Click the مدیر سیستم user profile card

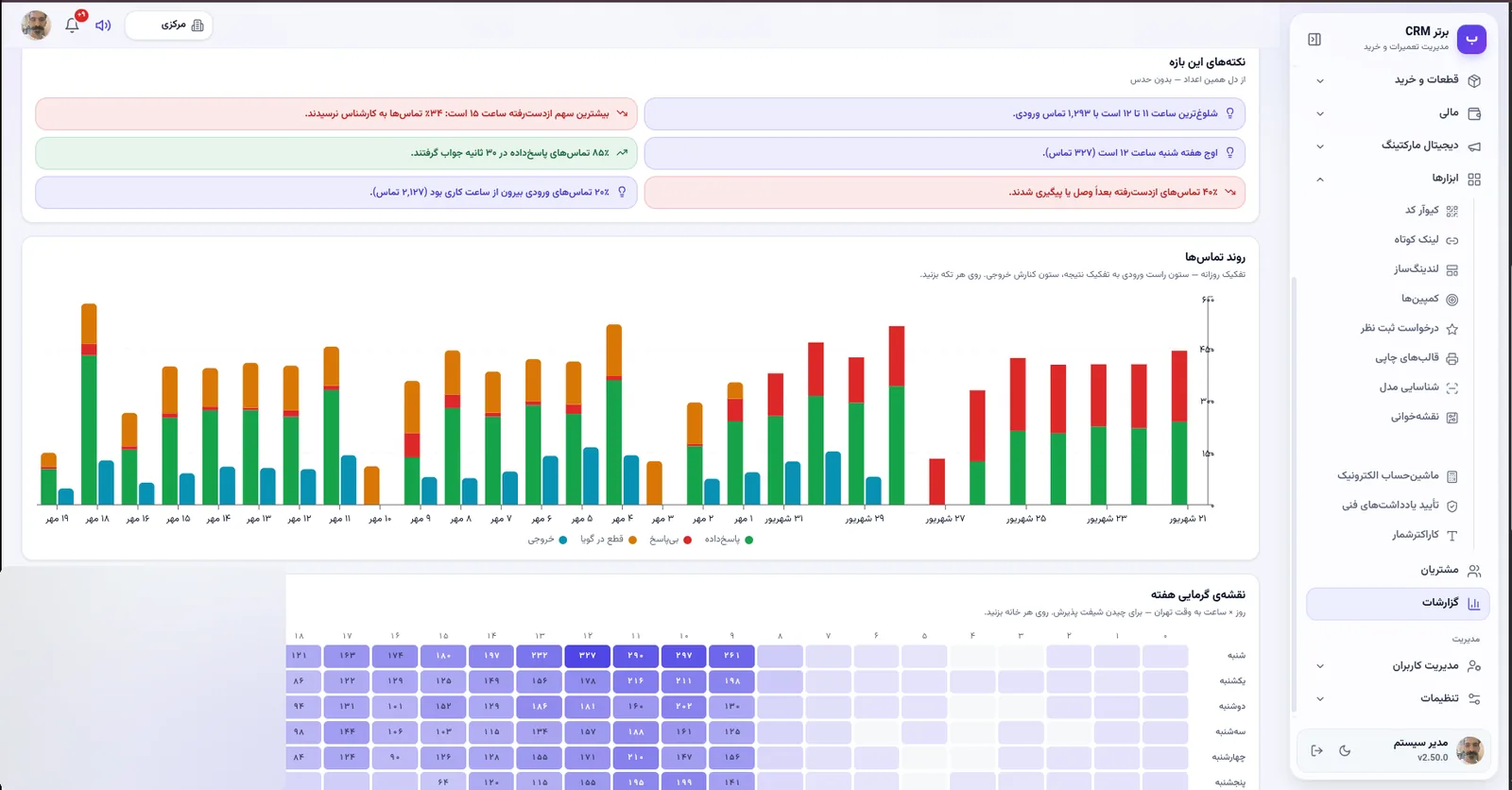(x=1437, y=750)
